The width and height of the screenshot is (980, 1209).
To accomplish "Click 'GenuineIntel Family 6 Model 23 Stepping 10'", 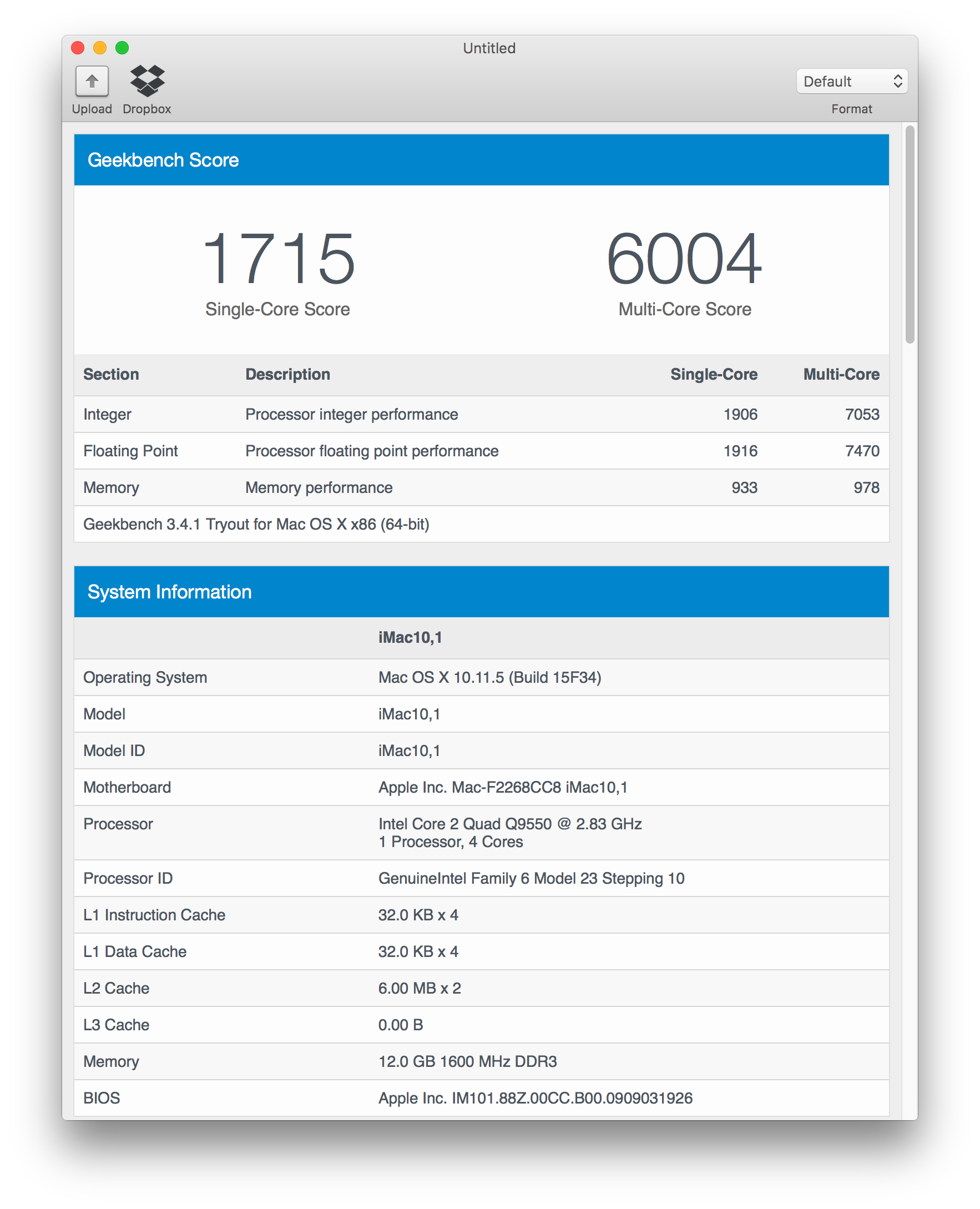I will coord(531,878).
